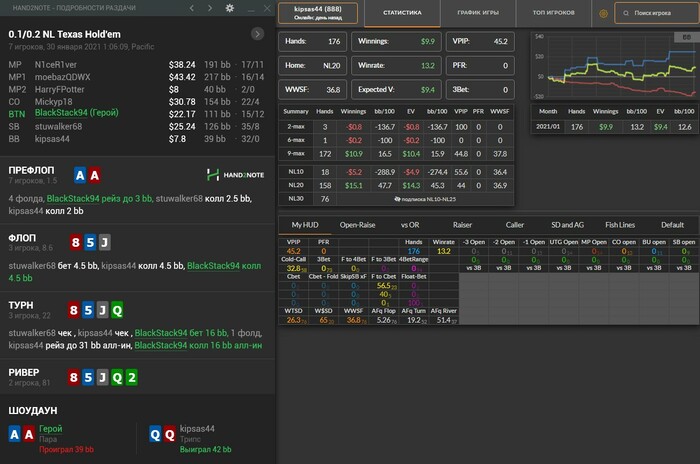Click player name N1ceR1ver
This screenshot has width=700, height=464.
[x=56, y=65]
